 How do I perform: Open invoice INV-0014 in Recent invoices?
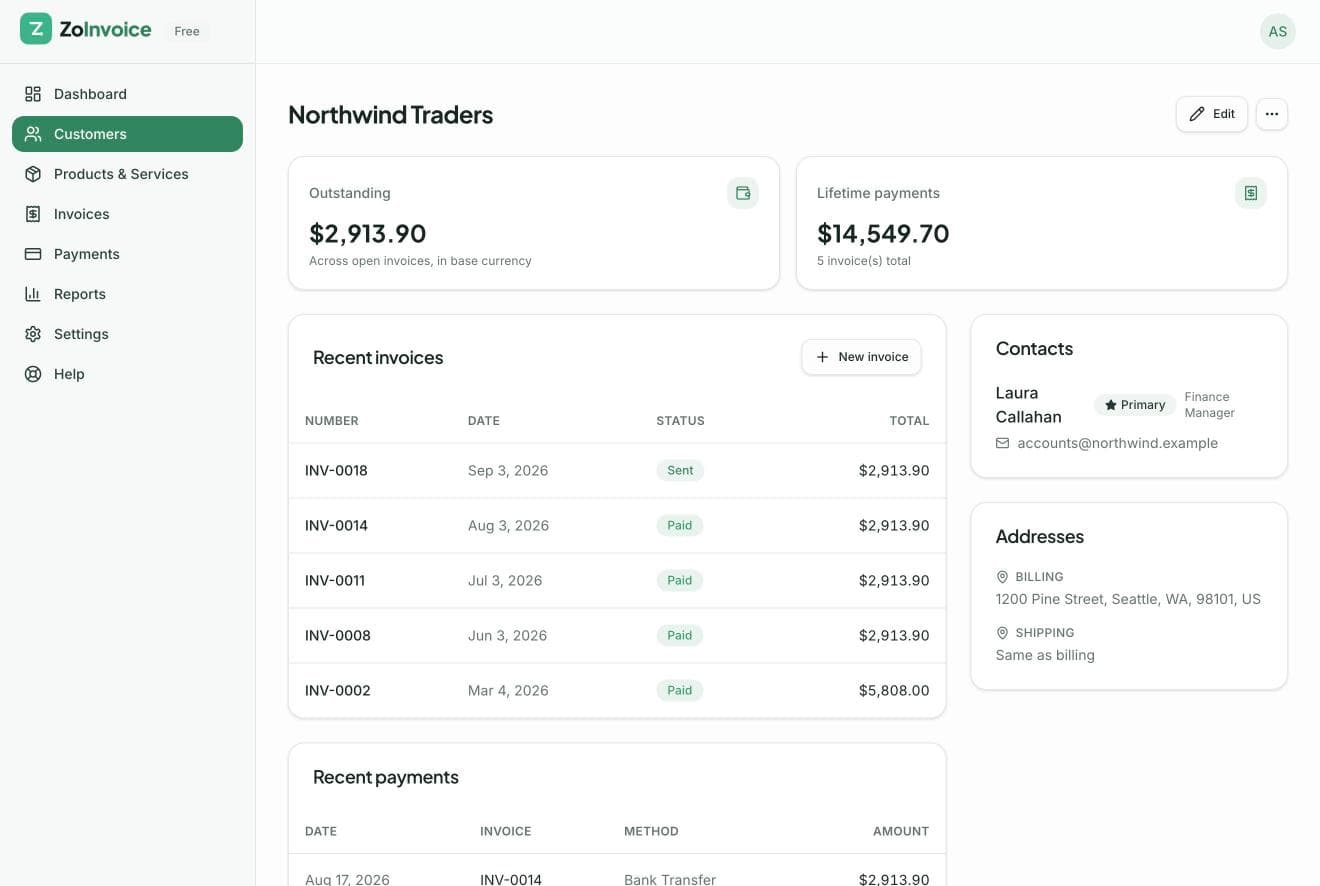coord(336,525)
